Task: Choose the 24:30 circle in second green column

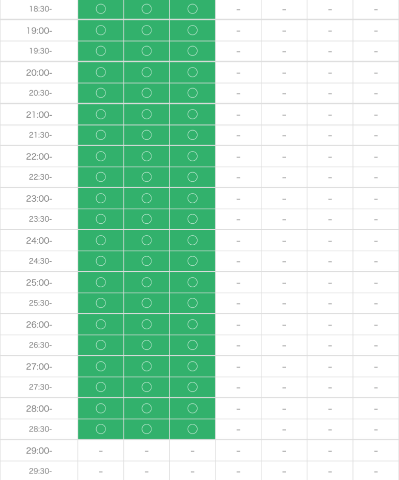Action: (147, 261)
